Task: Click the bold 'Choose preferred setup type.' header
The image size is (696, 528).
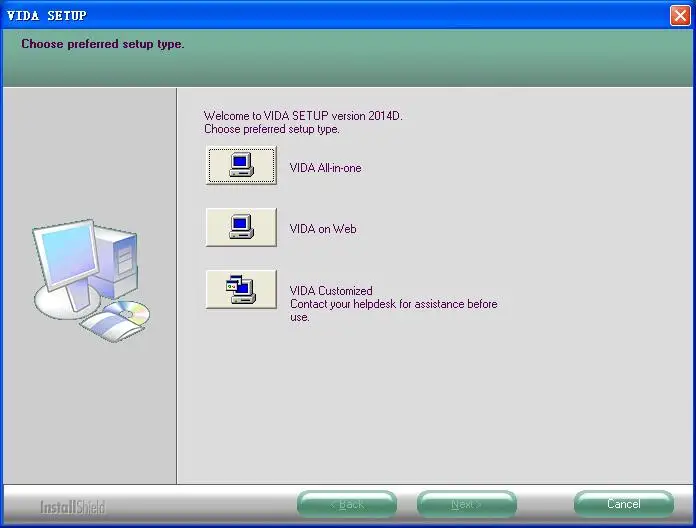Action: click(x=103, y=44)
